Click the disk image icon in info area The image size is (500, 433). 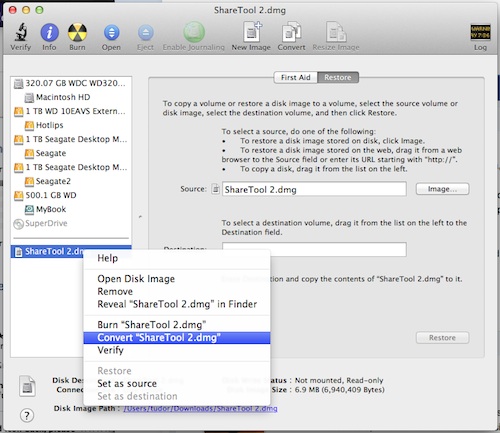pyautogui.click(x=27, y=386)
